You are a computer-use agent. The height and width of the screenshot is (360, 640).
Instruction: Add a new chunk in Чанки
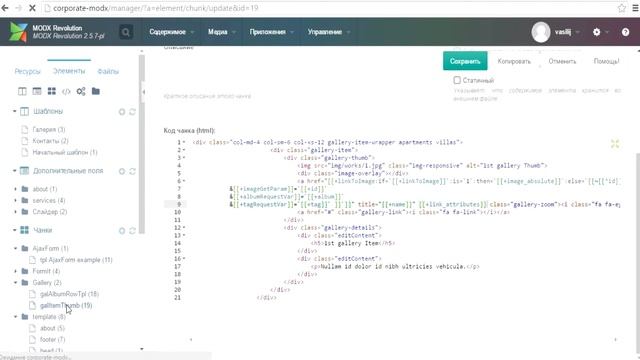122,231
